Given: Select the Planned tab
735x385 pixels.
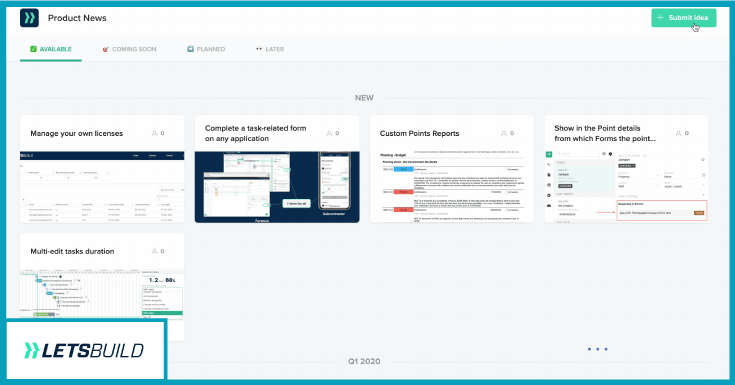Looking at the screenshot, I should pos(206,49).
